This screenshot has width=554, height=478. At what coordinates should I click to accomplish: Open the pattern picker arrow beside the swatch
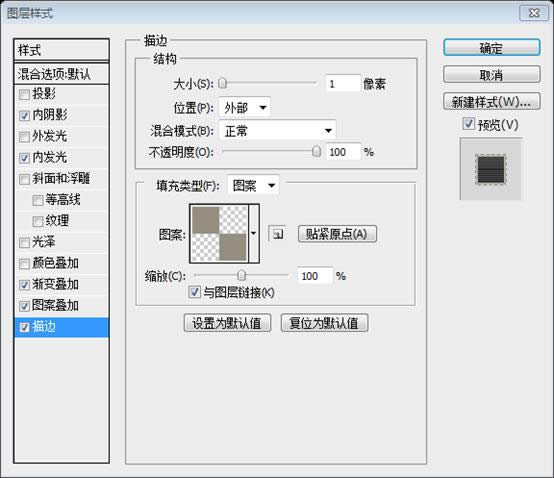pos(254,234)
